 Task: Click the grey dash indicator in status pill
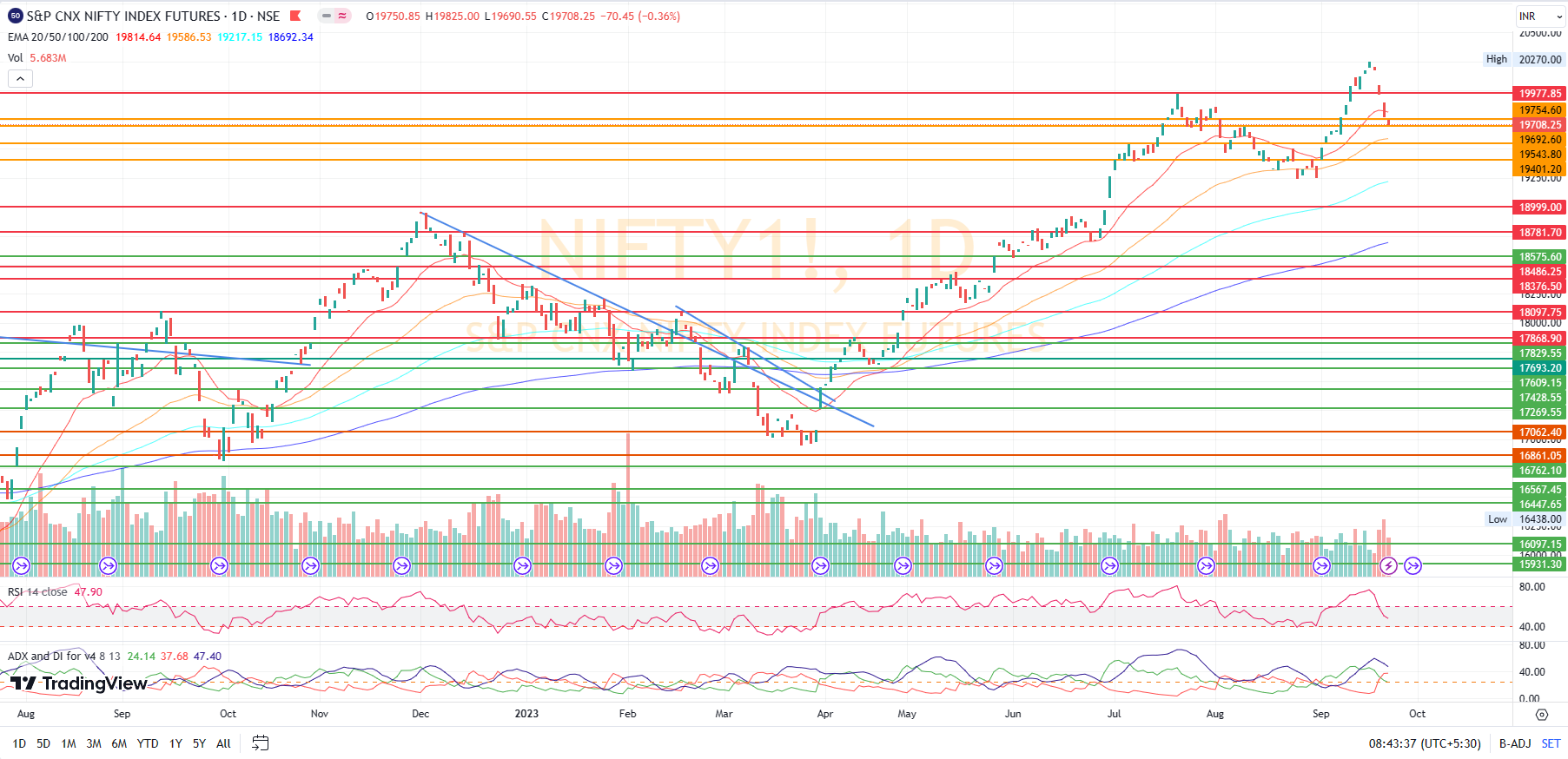[x=327, y=16]
